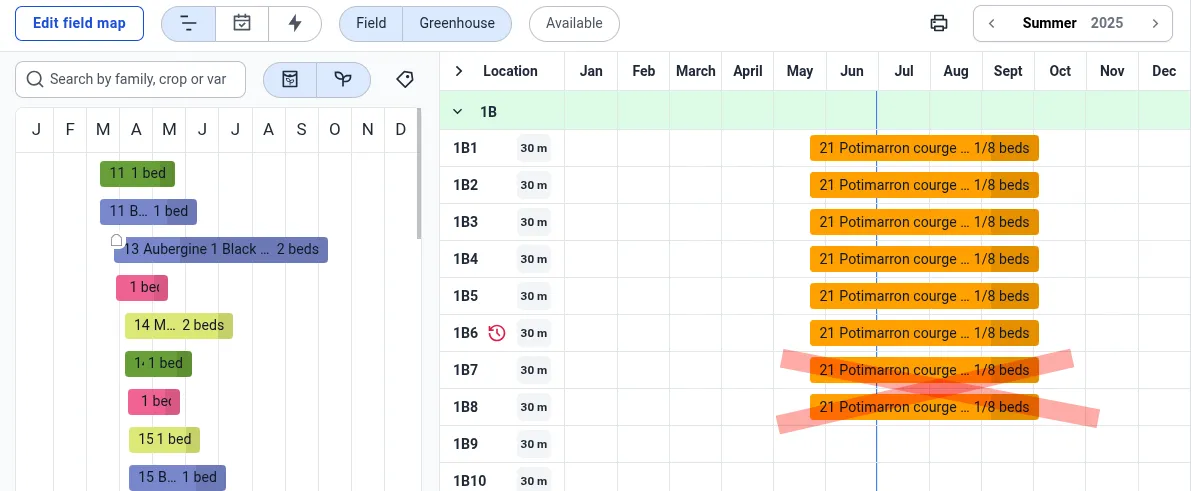Go to next season with right chevron
The image size is (1191, 491).
1155,24
